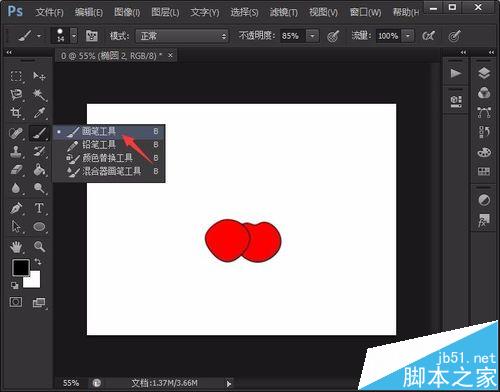This screenshot has height=392, width=500.
Task: Open the status bar info arrow
Action: pos(229,384)
